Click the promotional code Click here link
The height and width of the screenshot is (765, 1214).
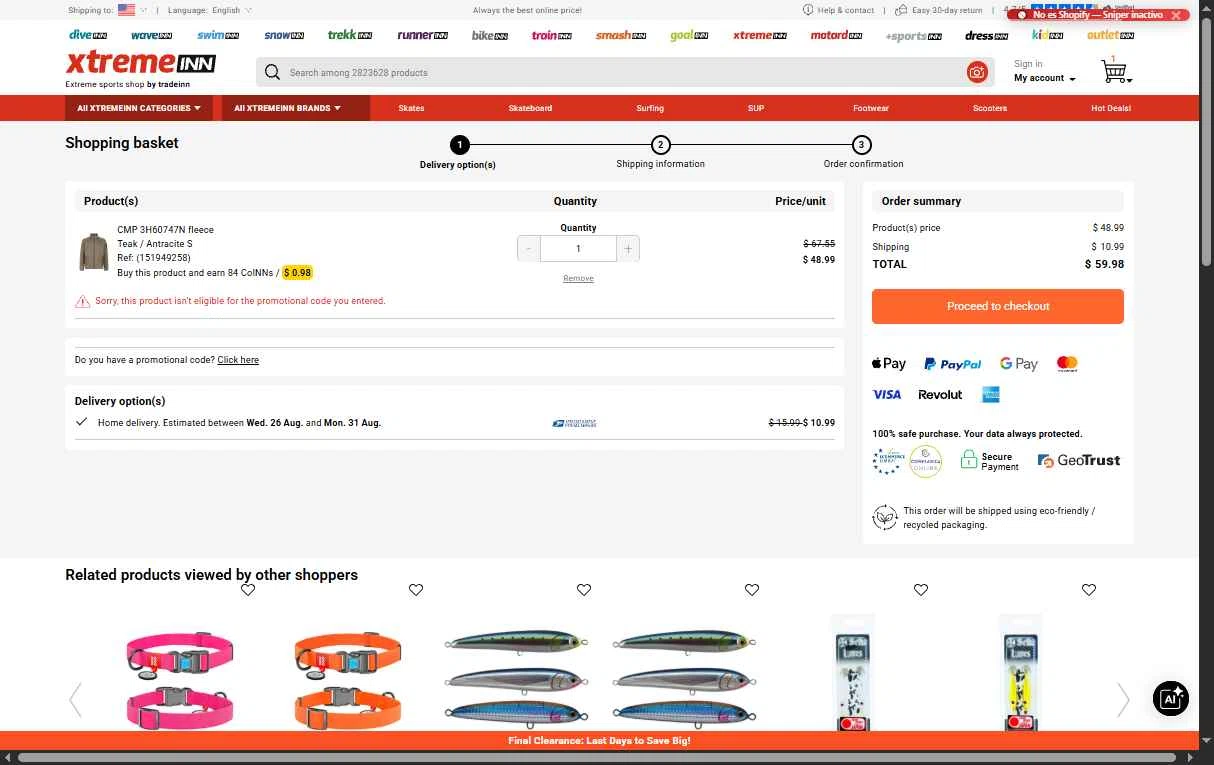pyautogui.click(x=238, y=360)
